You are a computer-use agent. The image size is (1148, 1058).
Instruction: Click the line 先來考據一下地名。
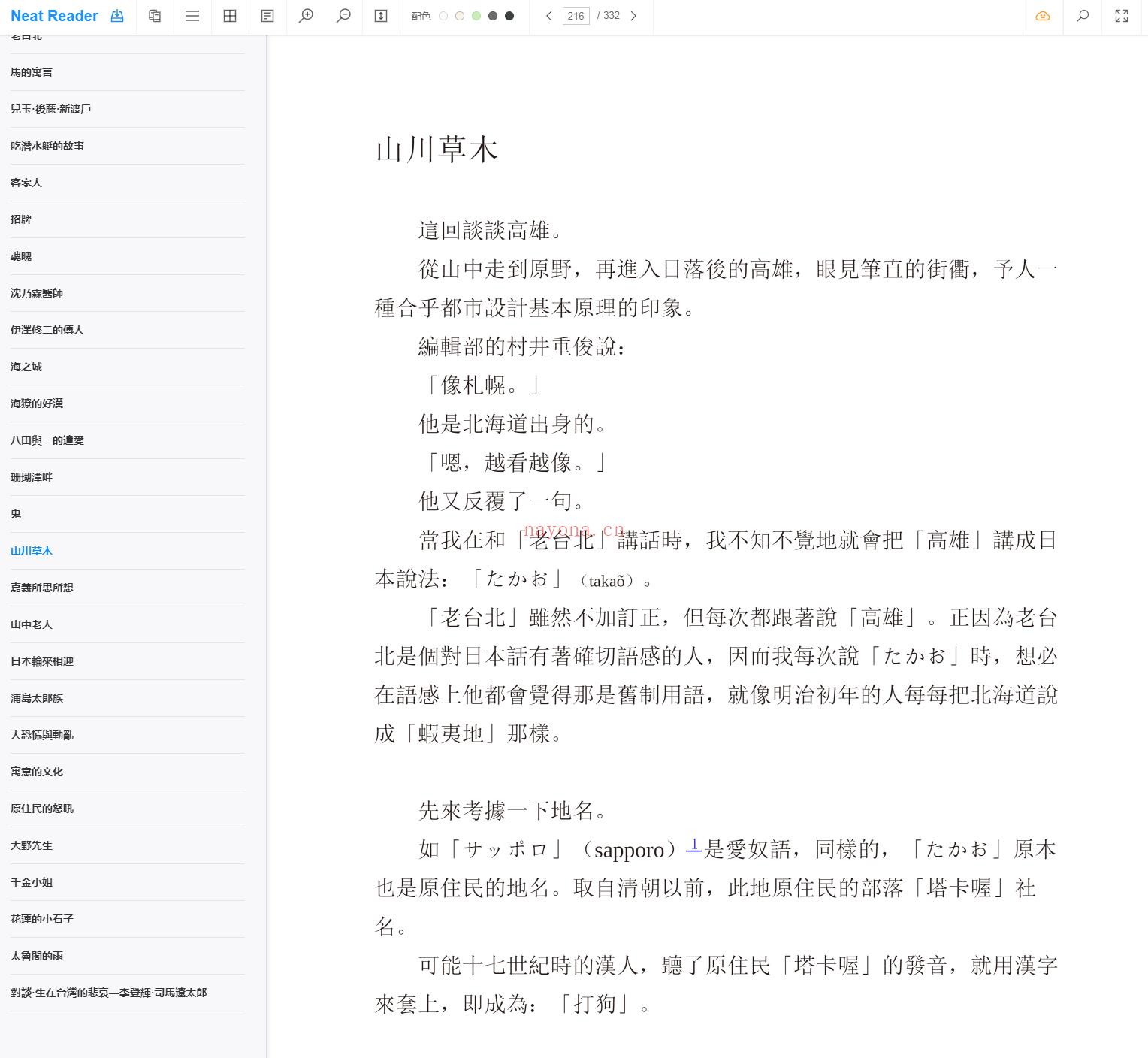(514, 810)
